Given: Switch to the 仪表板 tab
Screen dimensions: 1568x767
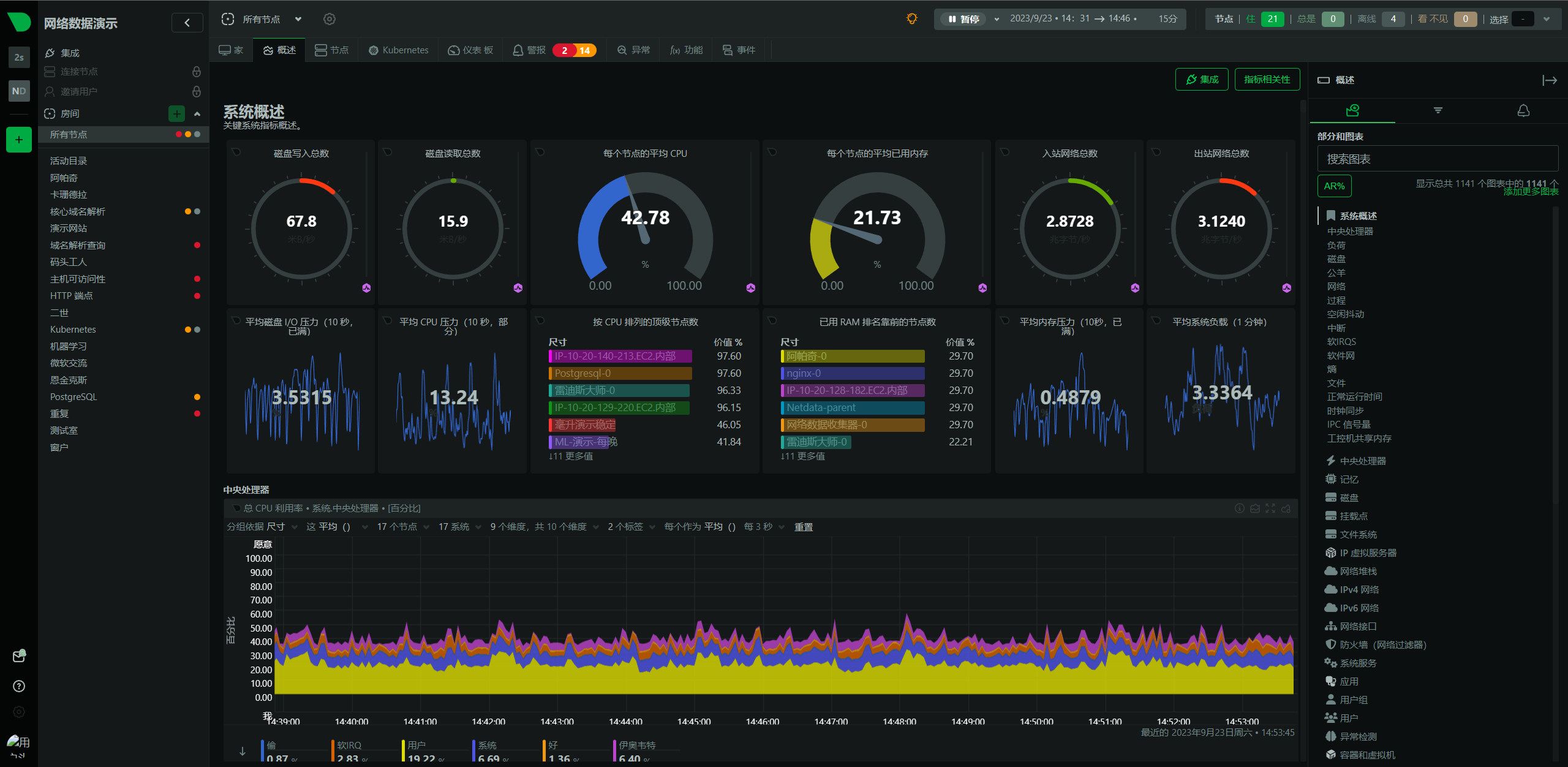Looking at the screenshot, I should pyautogui.click(x=470, y=50).
